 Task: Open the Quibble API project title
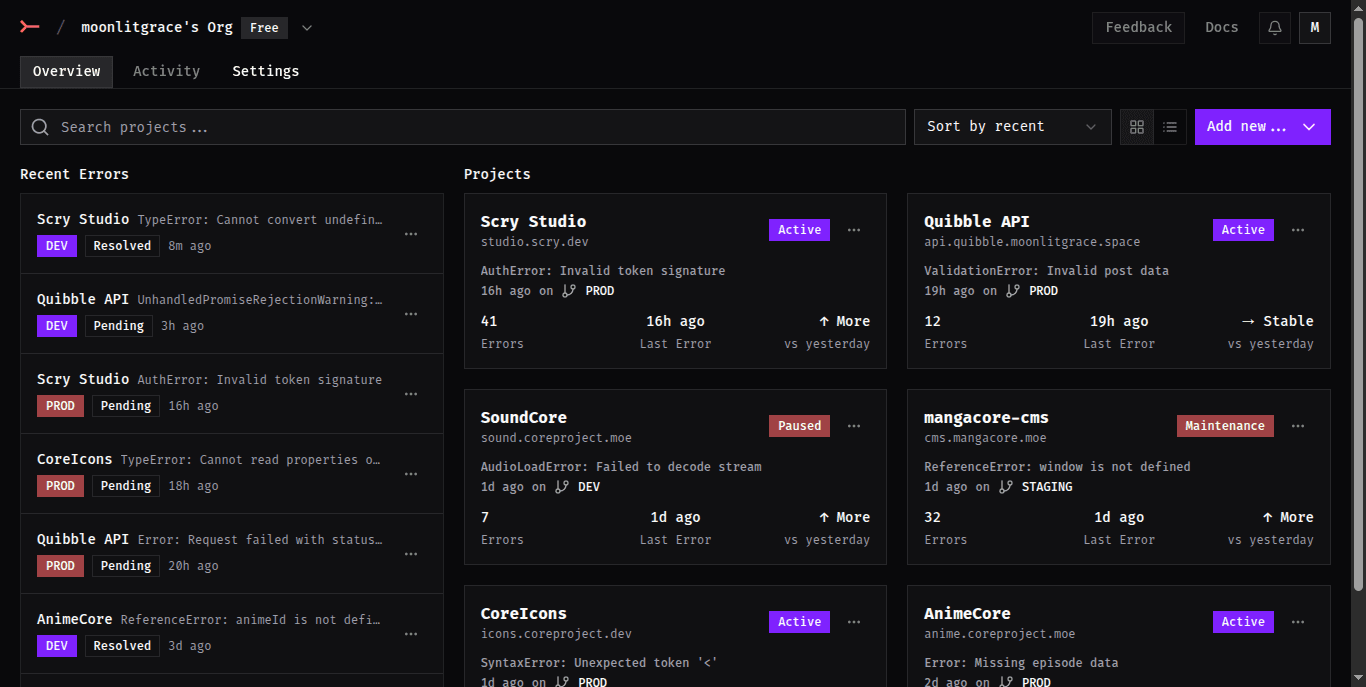point(976,221)
